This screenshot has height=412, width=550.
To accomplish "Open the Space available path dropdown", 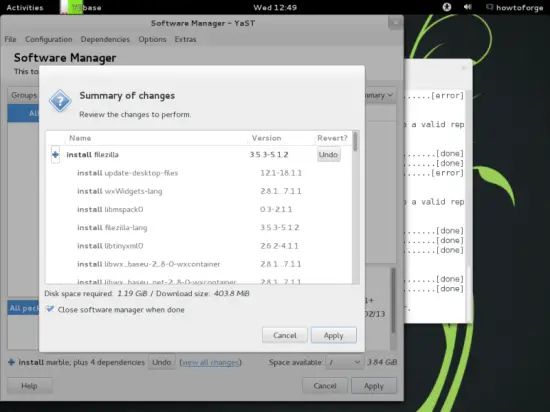I will tap(344, 362).
